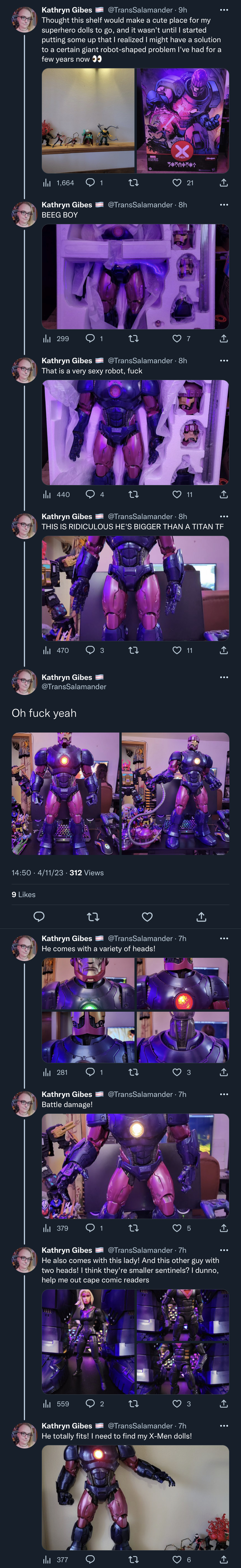
Task: Open more options on the 'Oh fuck yeah' tweet
Action: pos(224,677)
